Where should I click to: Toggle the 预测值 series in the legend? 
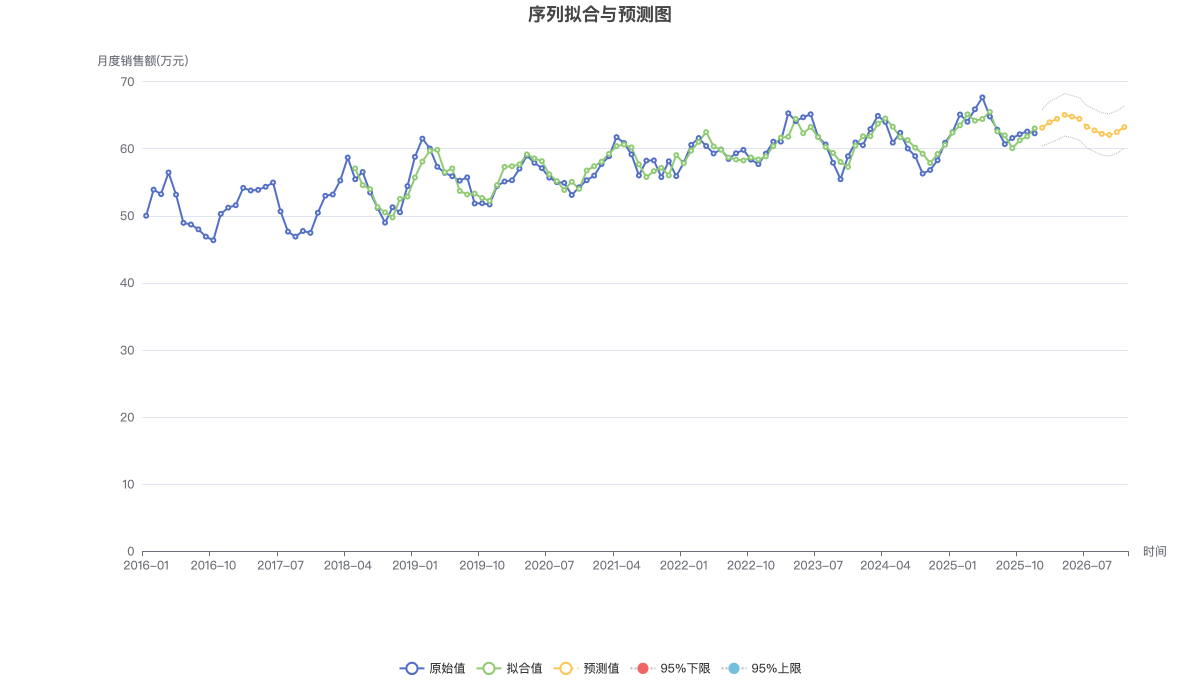click(x=587, y=668)
